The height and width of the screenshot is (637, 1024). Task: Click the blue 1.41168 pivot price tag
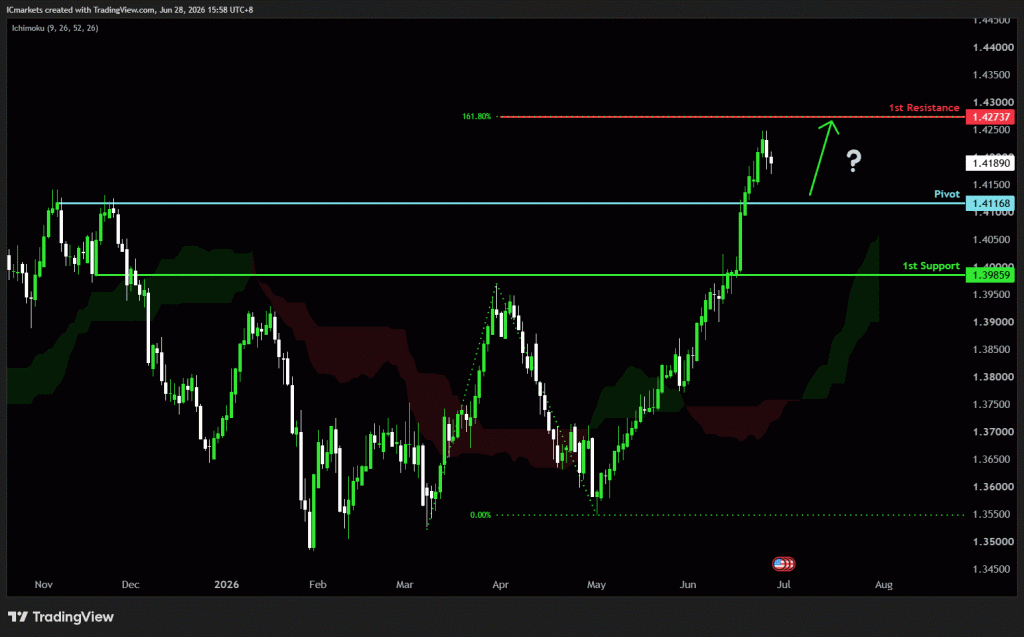point(990,203)
